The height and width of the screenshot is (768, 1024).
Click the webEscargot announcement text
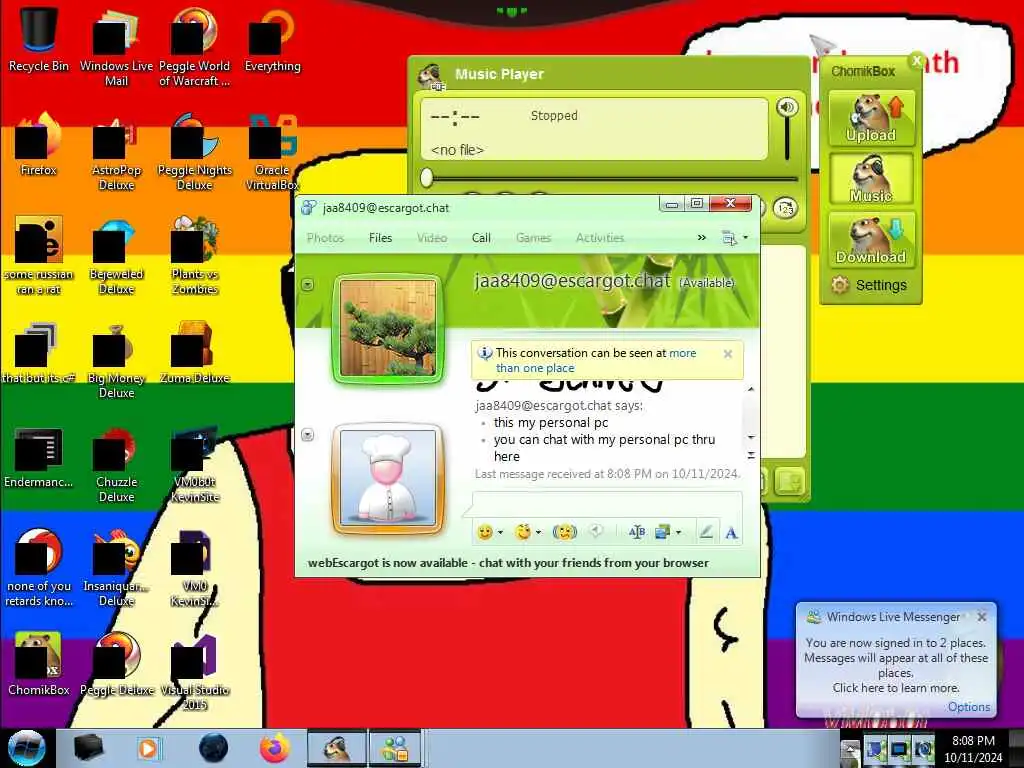tap(508, 563)
